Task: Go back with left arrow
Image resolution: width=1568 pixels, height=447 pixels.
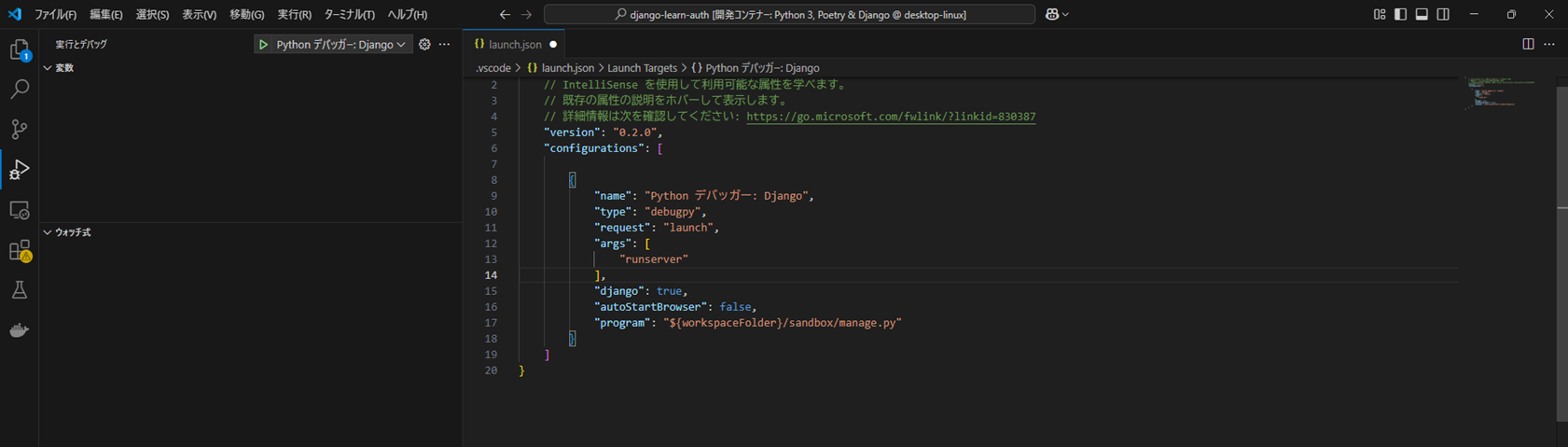Action: click(505, 14)
